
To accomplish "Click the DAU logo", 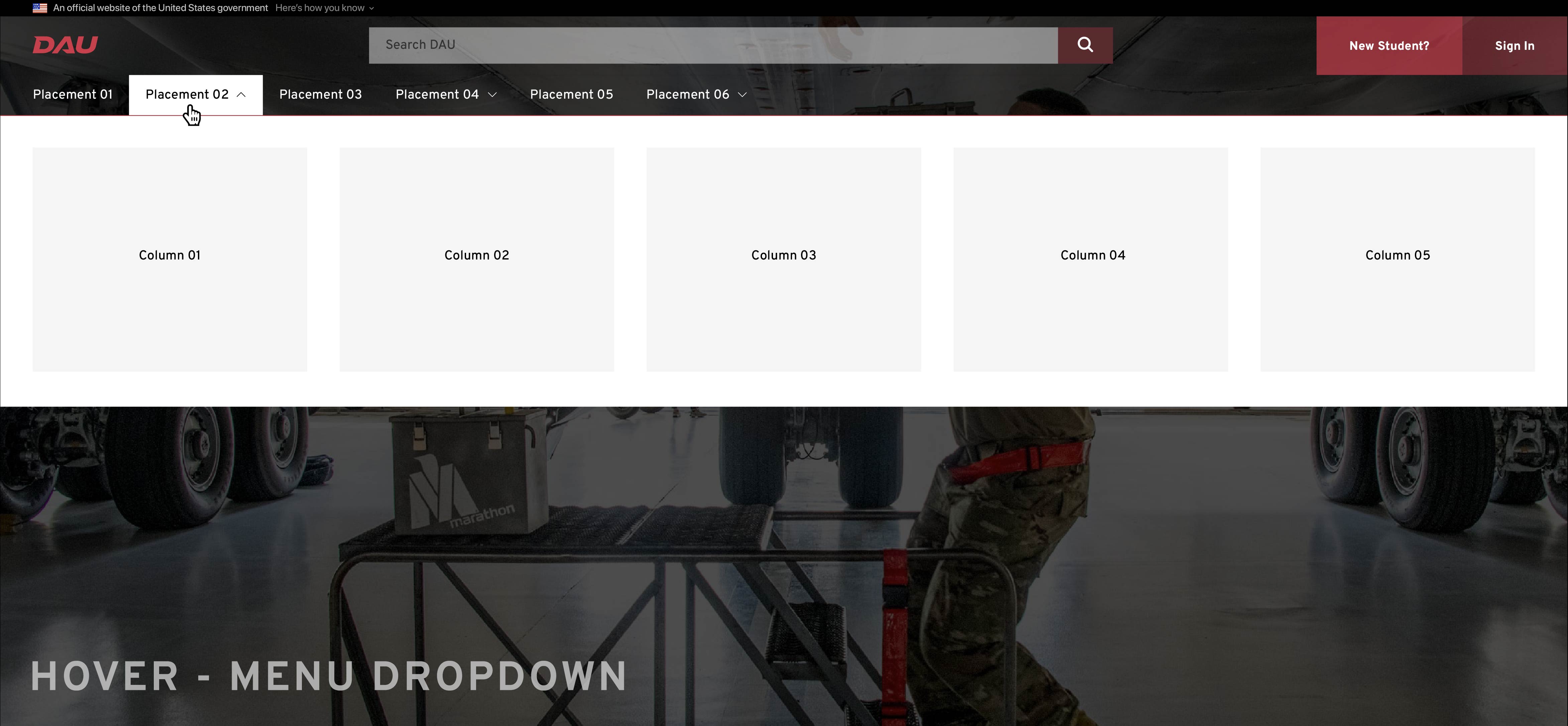I will [65, 45].
